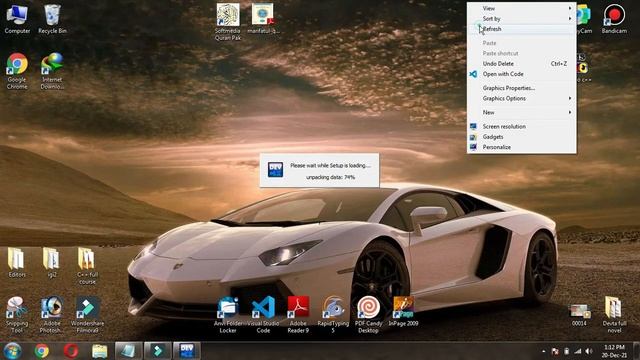Image resolution: width=640 pixels, height=360 pixels.
Task: Select the Visual Studio Code desktop shortcut
Action: click(263, 315)
